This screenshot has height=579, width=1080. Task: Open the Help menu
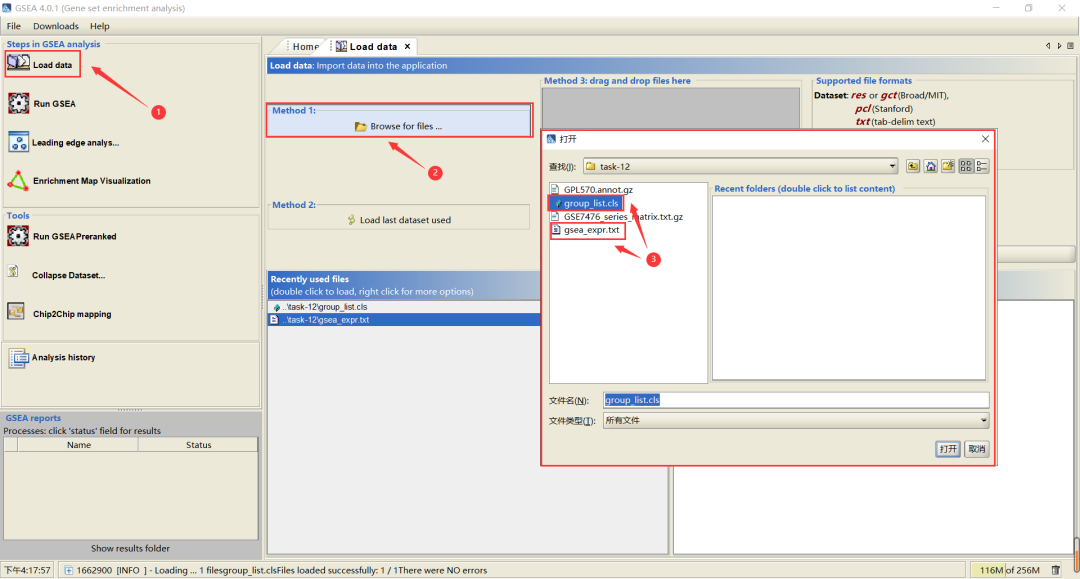(x=100, y=26)
